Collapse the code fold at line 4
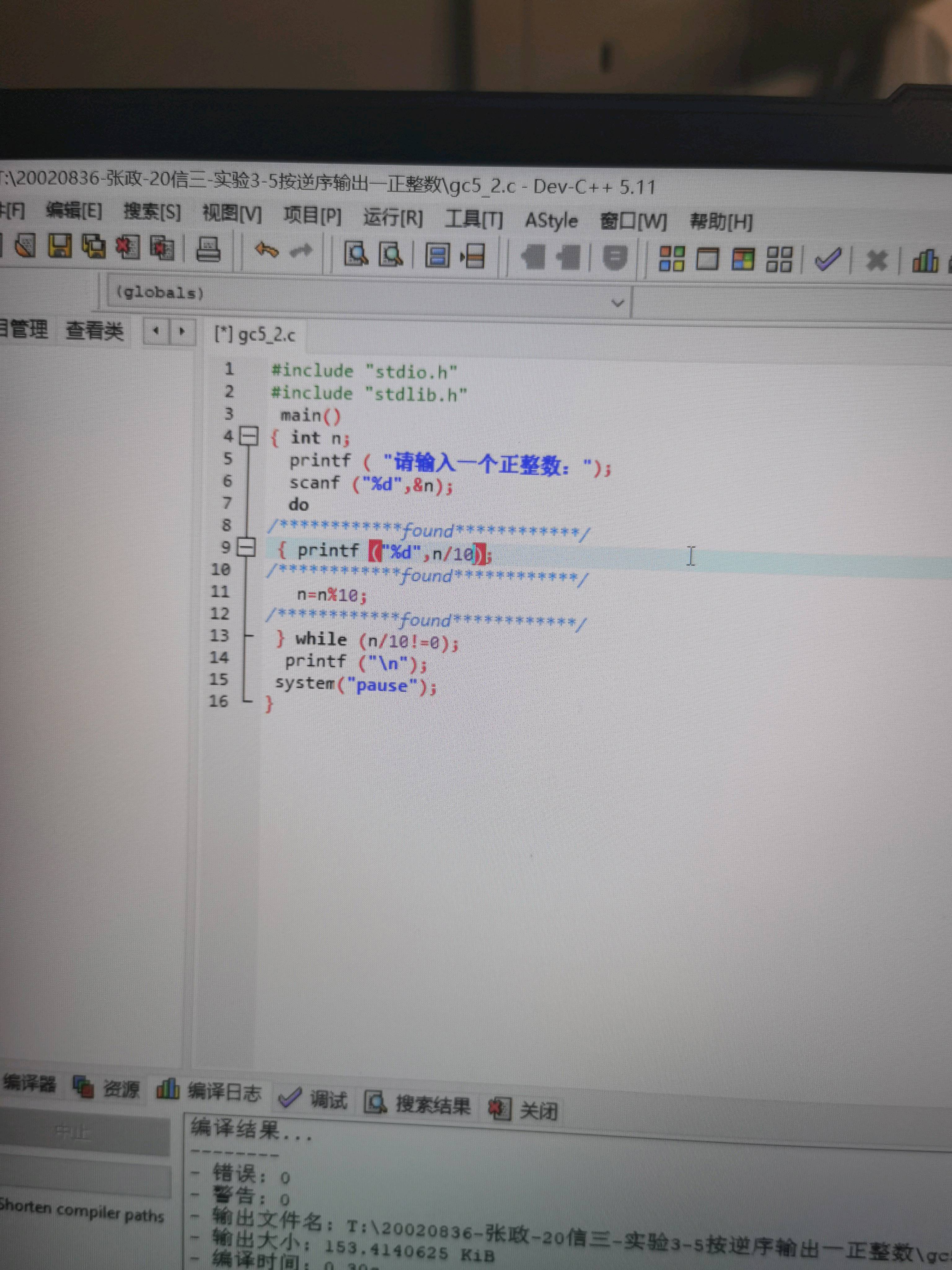Image resolution: width=952 pixels, height=1270 pixels. (249, 436)
